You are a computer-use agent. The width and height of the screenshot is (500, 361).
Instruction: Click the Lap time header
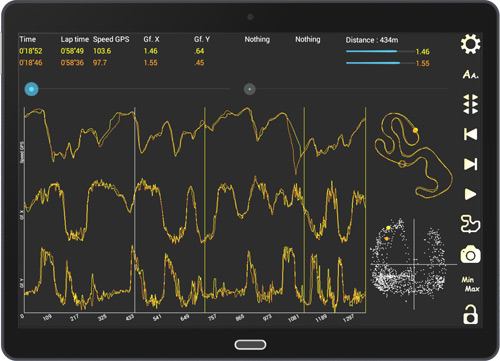[x=75, y=39]
